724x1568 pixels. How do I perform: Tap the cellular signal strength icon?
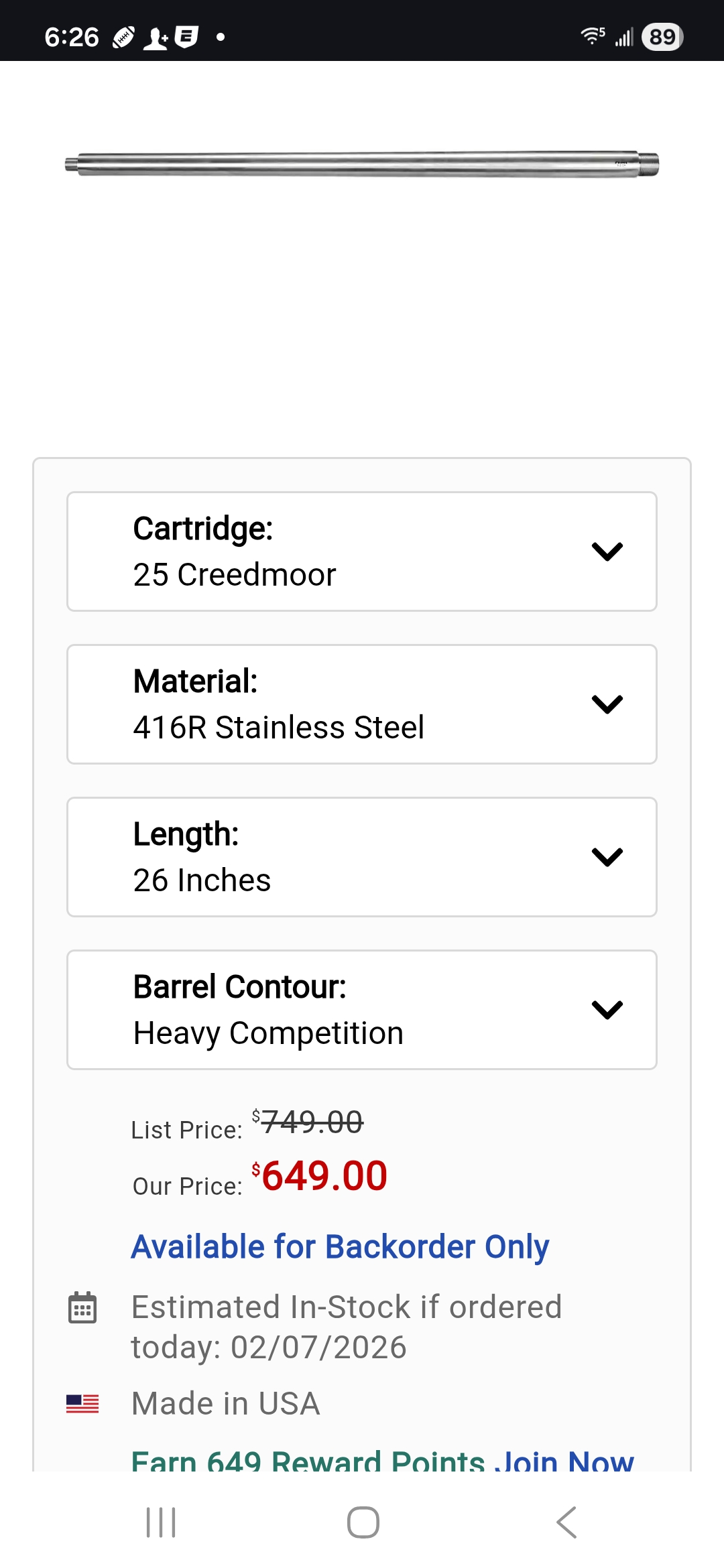(x=624, y=38)
